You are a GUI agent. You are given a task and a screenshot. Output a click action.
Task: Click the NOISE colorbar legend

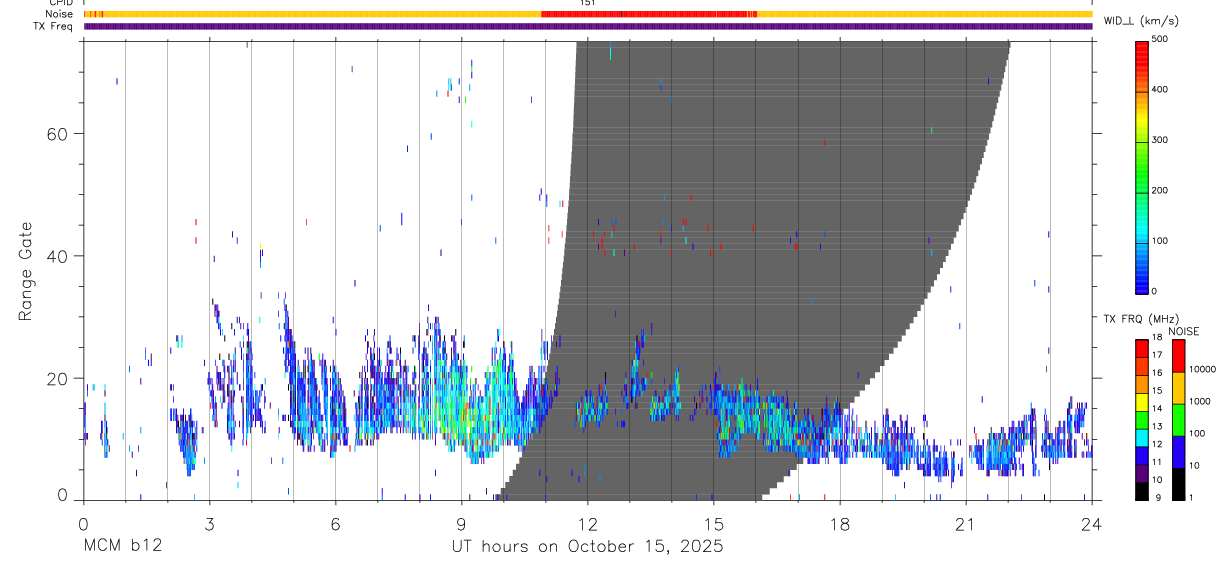(1179, 418)
